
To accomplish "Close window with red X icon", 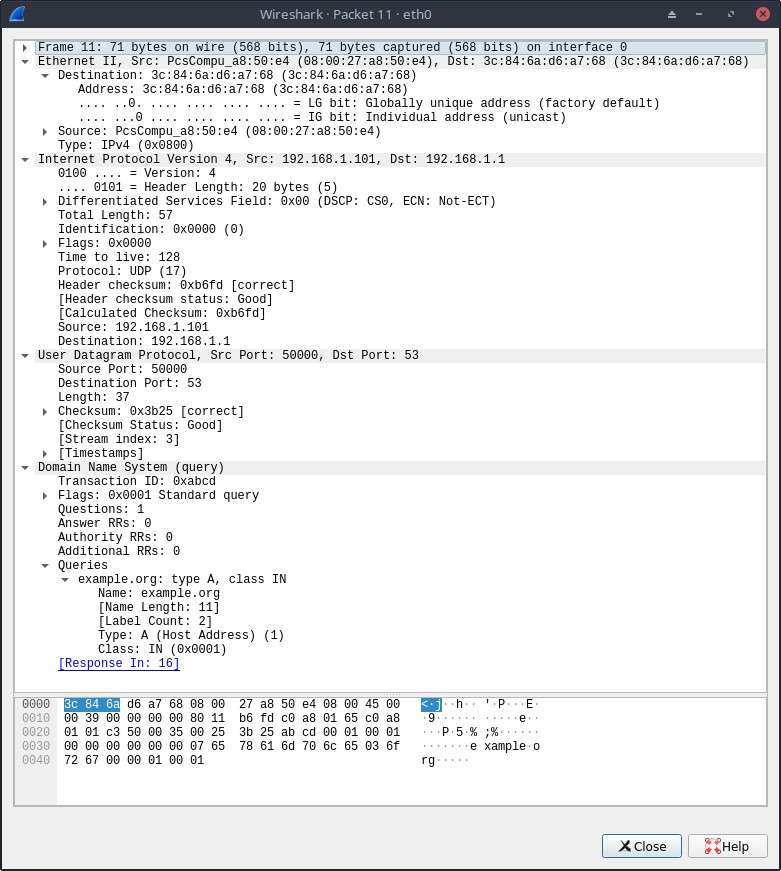I will pos(763,14).
